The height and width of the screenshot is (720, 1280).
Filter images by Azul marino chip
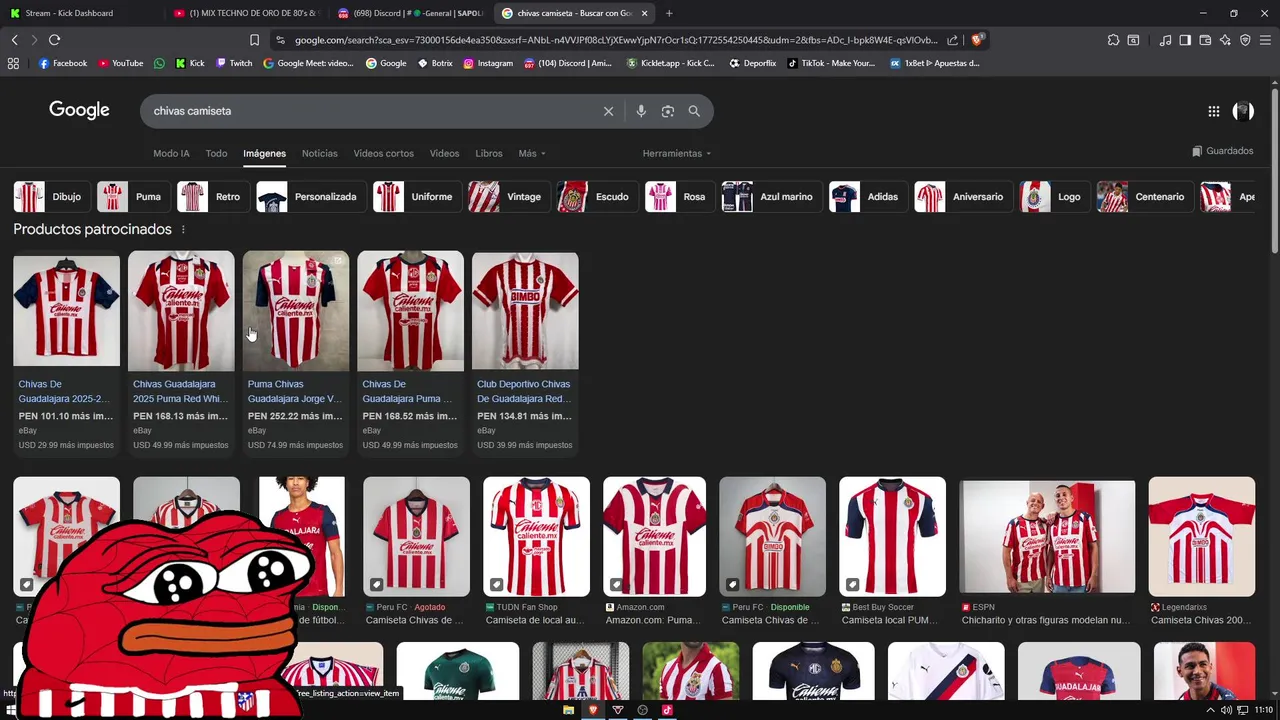pyautogui.click(x=770, y=197)
